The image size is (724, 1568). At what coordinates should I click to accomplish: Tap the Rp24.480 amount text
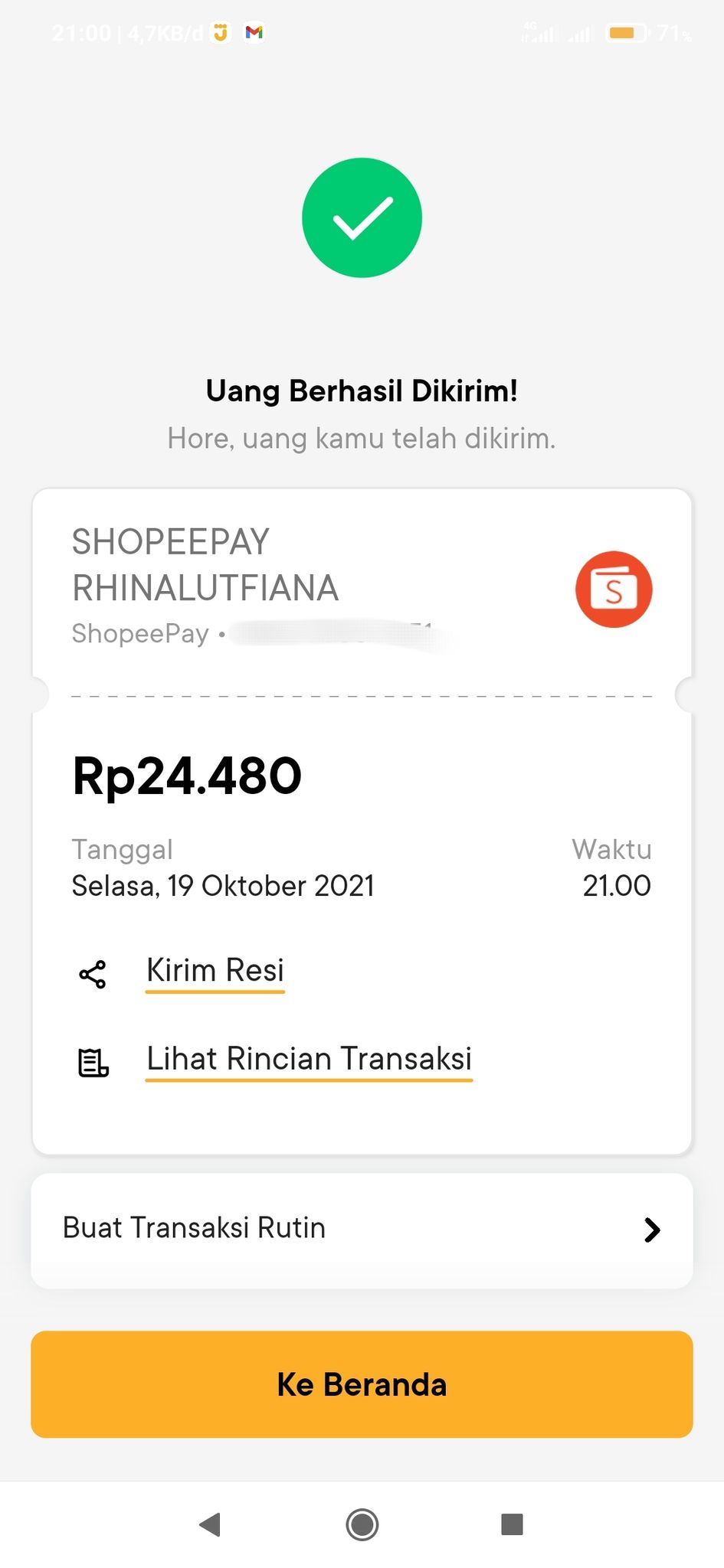pos(187,776)
